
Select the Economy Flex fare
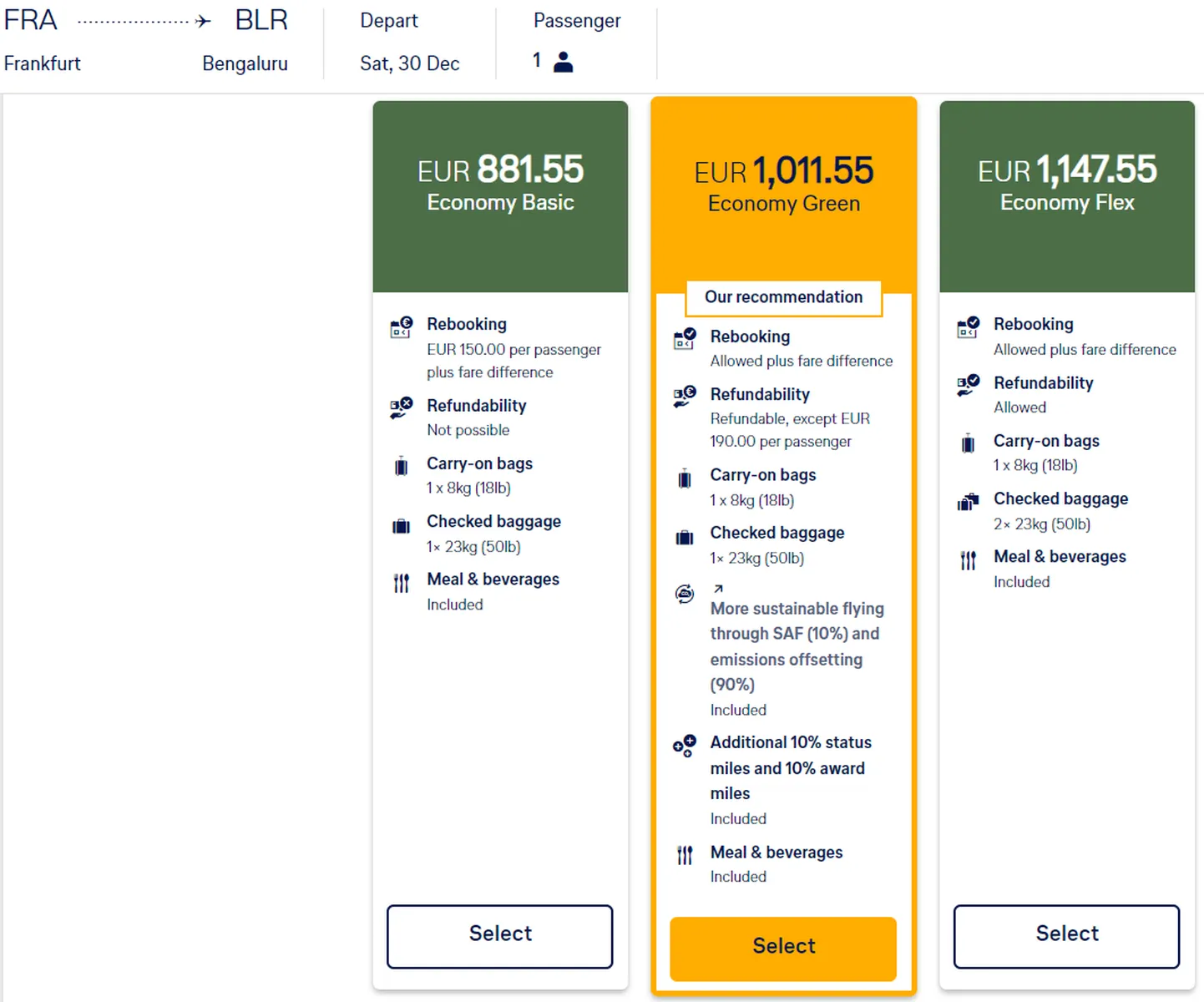[1067, 936]
